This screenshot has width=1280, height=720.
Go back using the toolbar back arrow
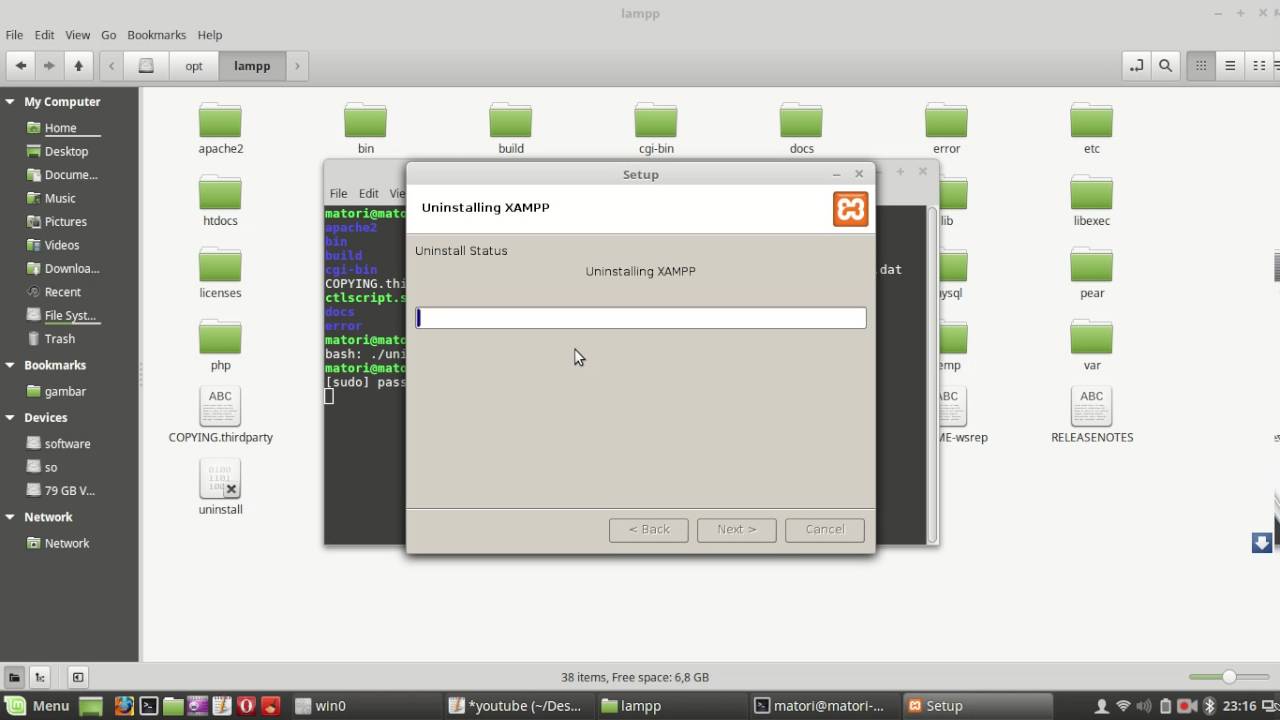20,66
